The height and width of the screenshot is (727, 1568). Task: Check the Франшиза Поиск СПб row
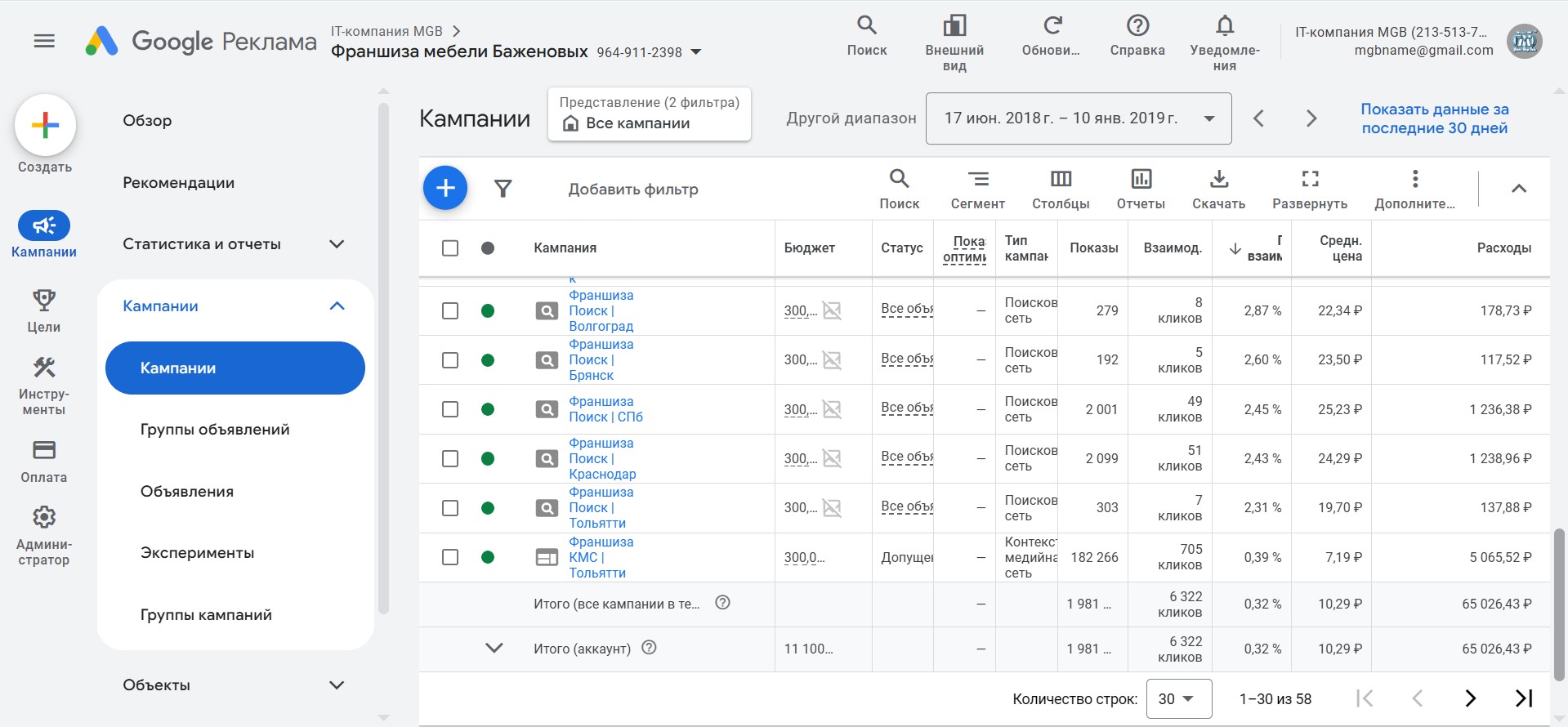pos(450,409)
